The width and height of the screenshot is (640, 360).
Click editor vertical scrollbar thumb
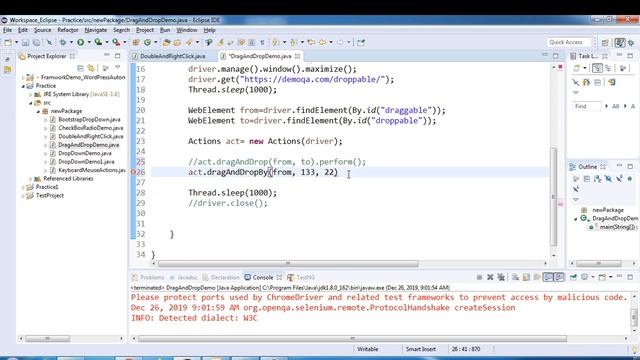coord(554,196)
